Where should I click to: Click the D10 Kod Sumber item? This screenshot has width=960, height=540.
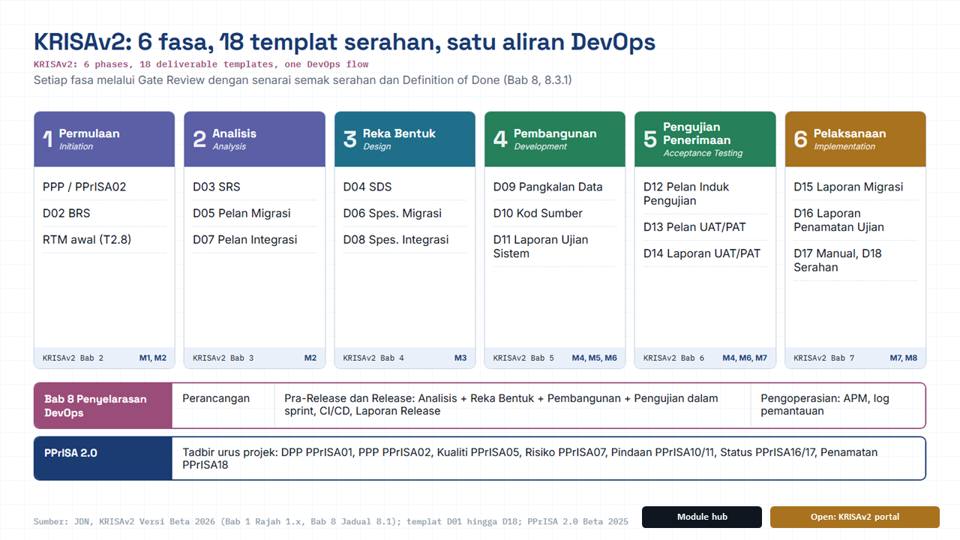555,213
